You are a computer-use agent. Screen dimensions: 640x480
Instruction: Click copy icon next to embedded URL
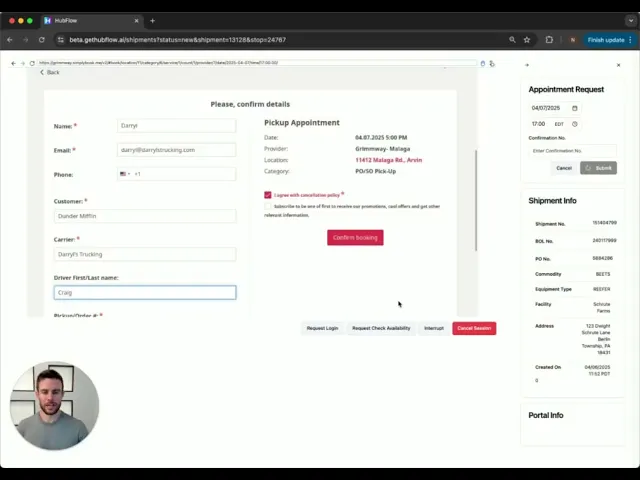(483, 63)
